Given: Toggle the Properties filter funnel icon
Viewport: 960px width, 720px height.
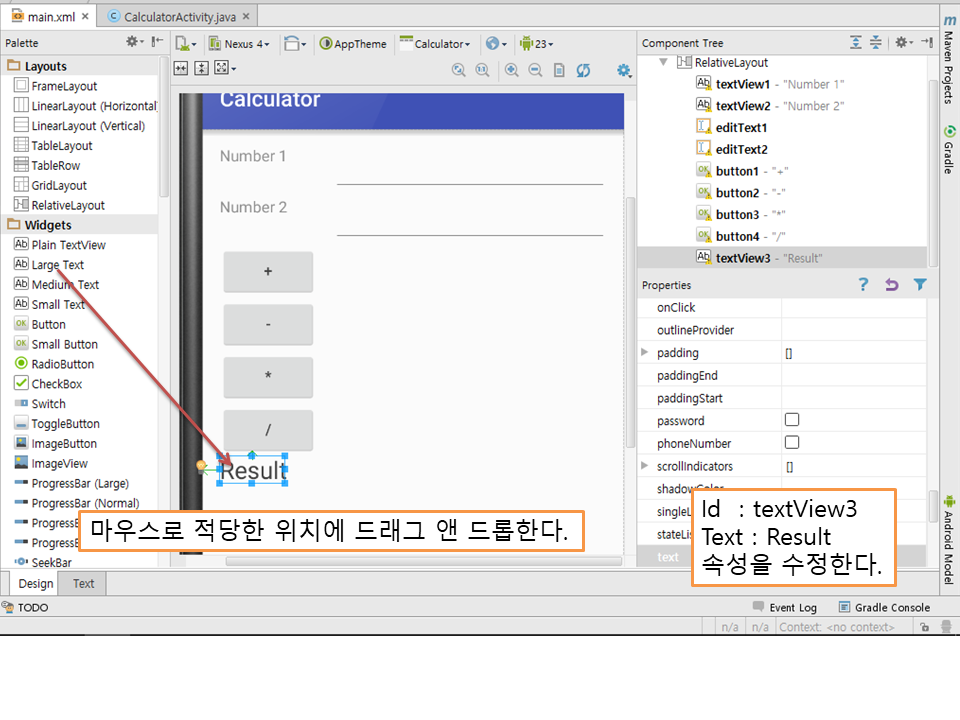Looking at the screenshot, I should pos(920,285).
